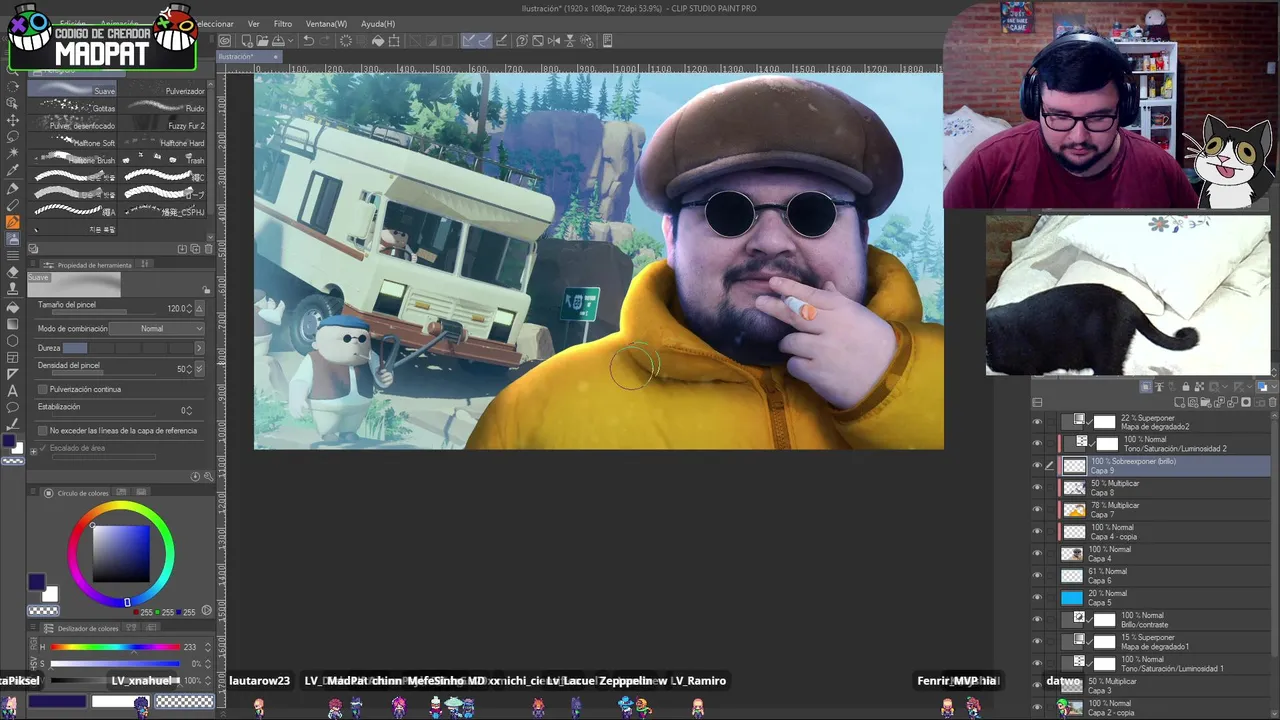Select the Text tool
Viewport: 1280px width, 720px height.
[x=13, y=391]
